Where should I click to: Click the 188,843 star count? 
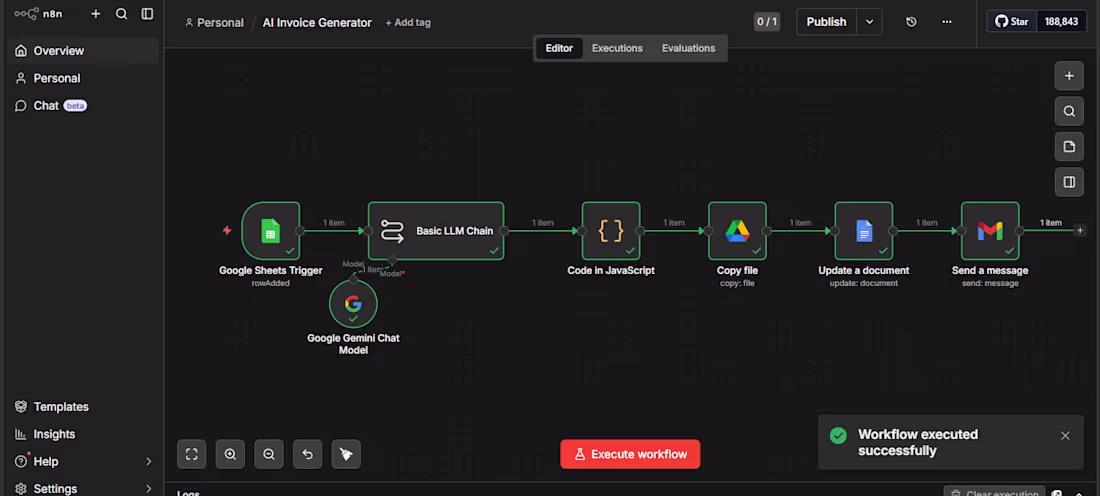click(x=1061, y=22)
